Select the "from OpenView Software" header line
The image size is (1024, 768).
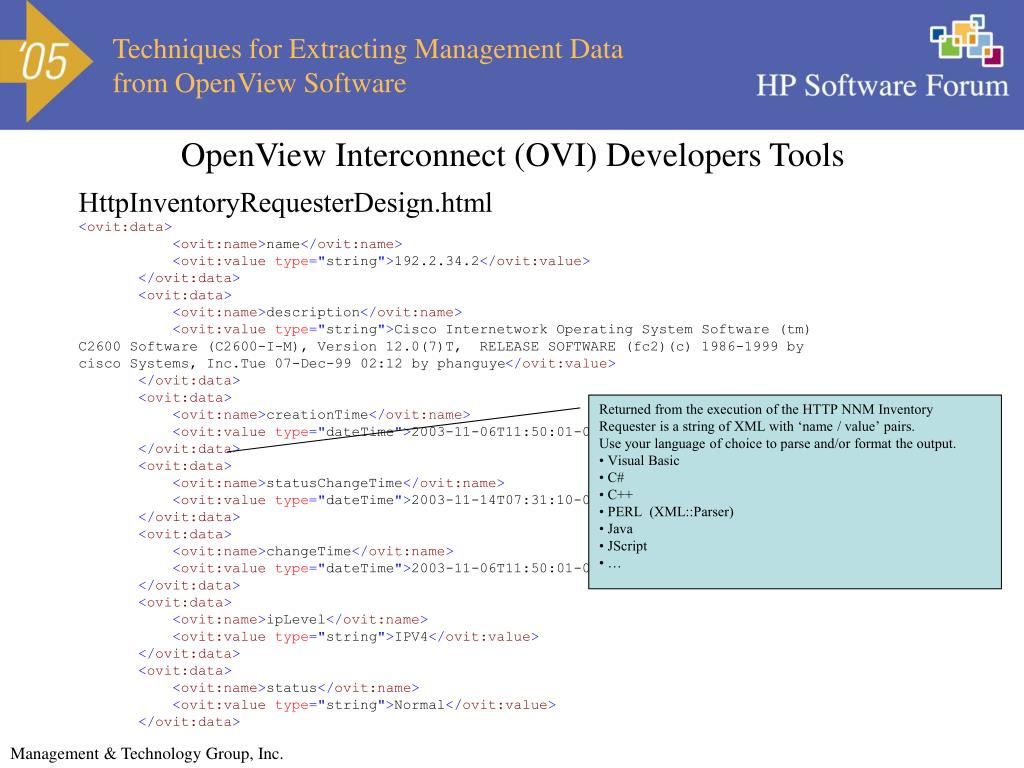(259, 84)
